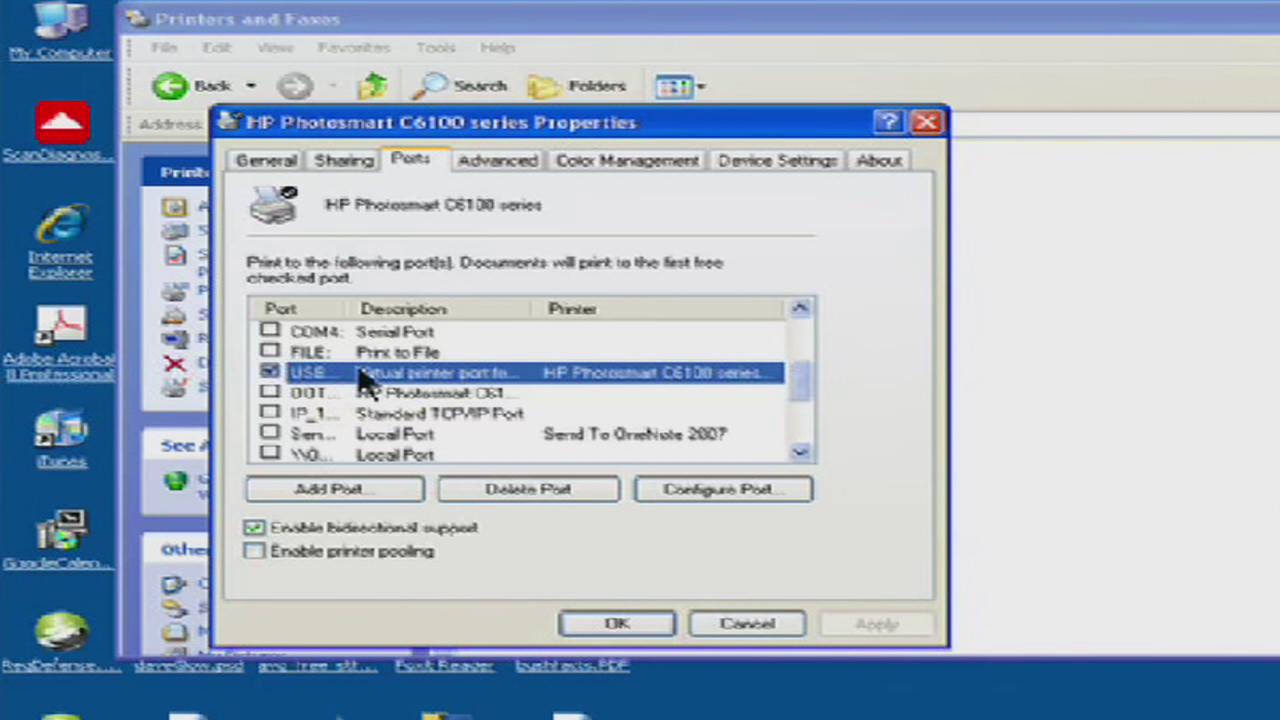Image resolution: width=1280 pixels, height=720 pixels.
Task: Toggle Enable printer pooling
Action: pos(254,551)
